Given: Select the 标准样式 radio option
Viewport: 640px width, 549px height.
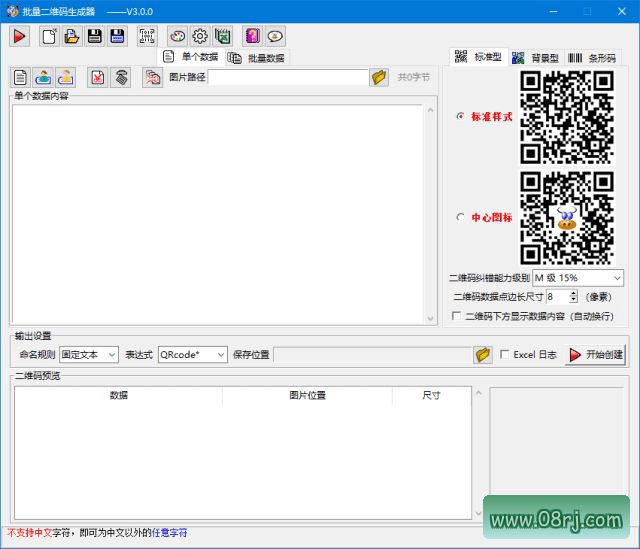Looking at the screenshot, I should (x=460, y=117).
